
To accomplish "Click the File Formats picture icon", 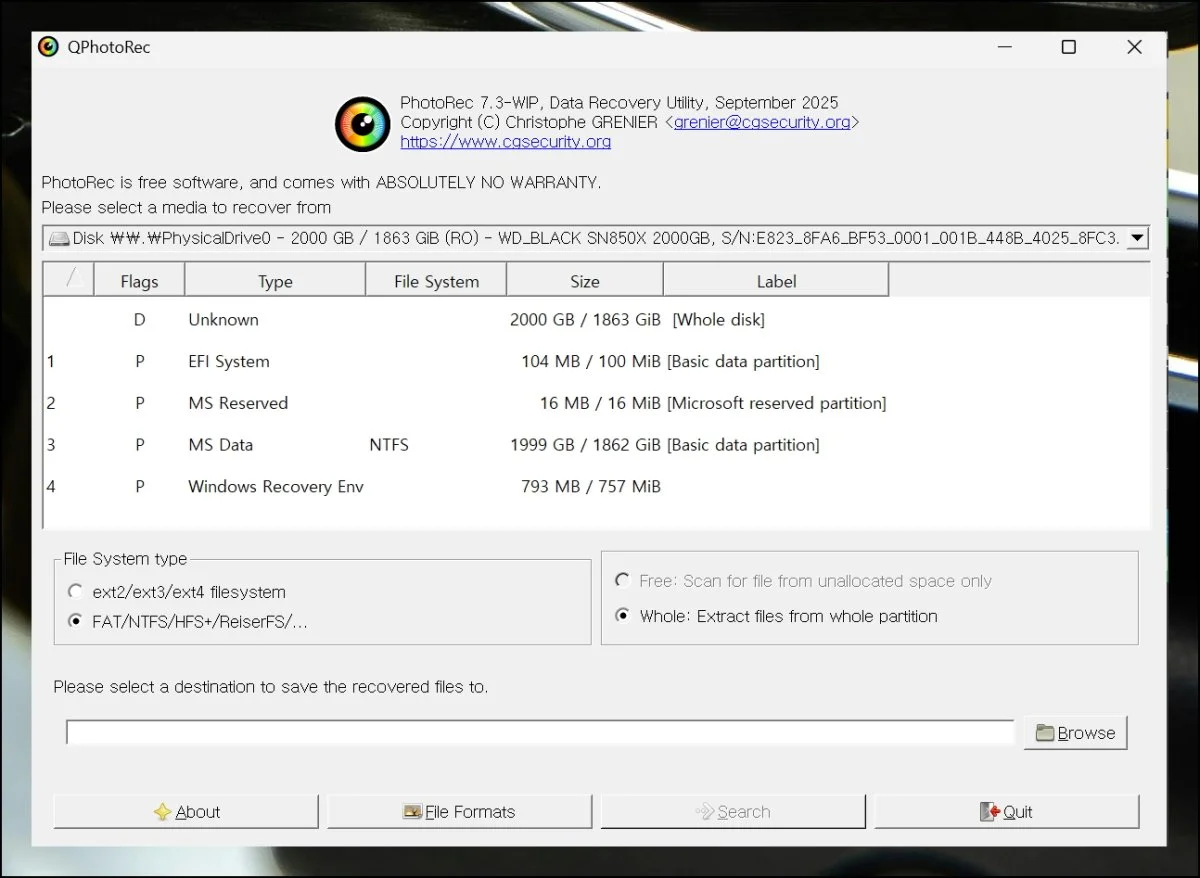I will [412, 812].
